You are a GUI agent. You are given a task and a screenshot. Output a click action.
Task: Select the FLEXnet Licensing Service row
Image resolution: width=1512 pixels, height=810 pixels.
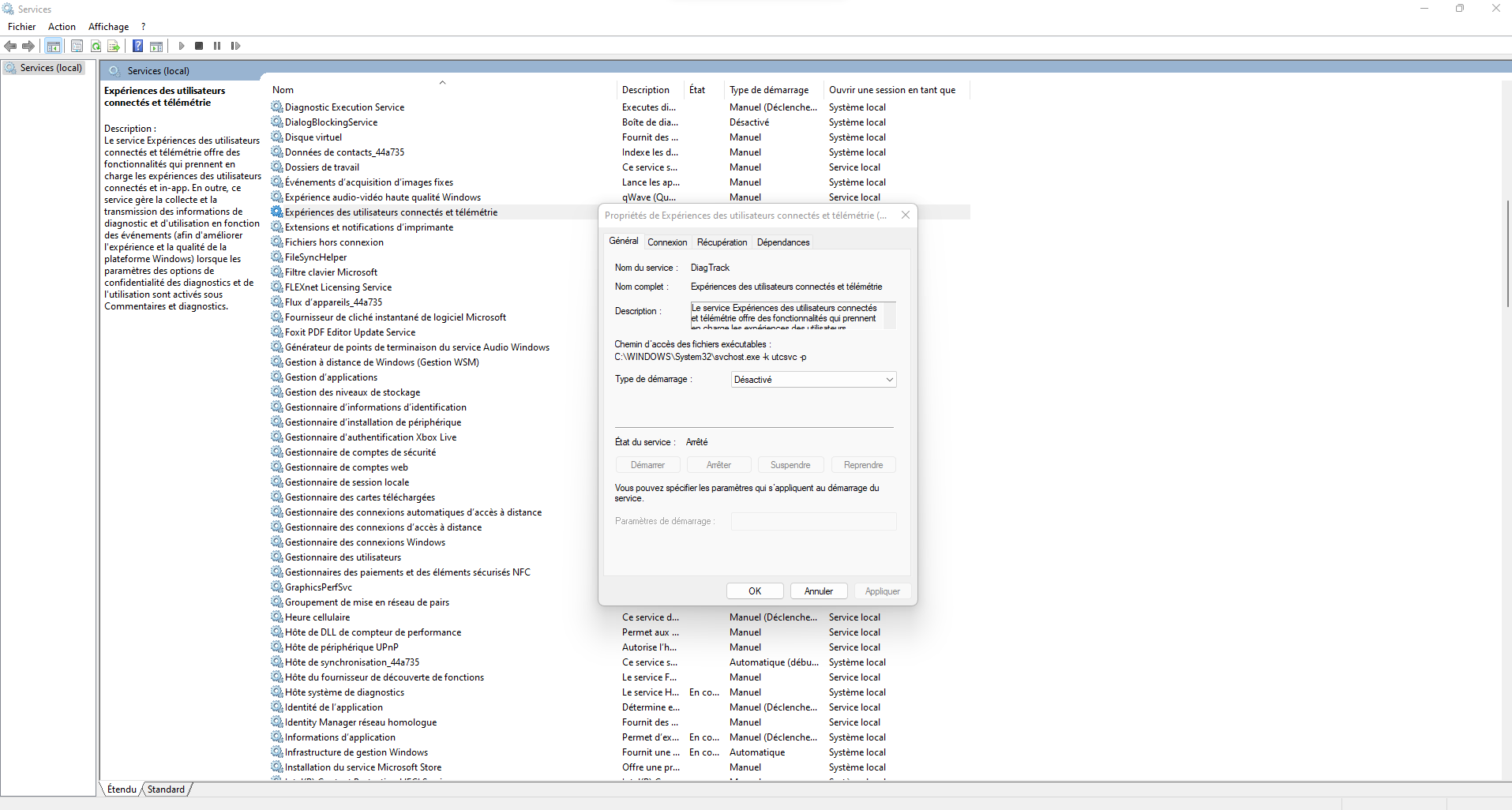tap(338, 287)
